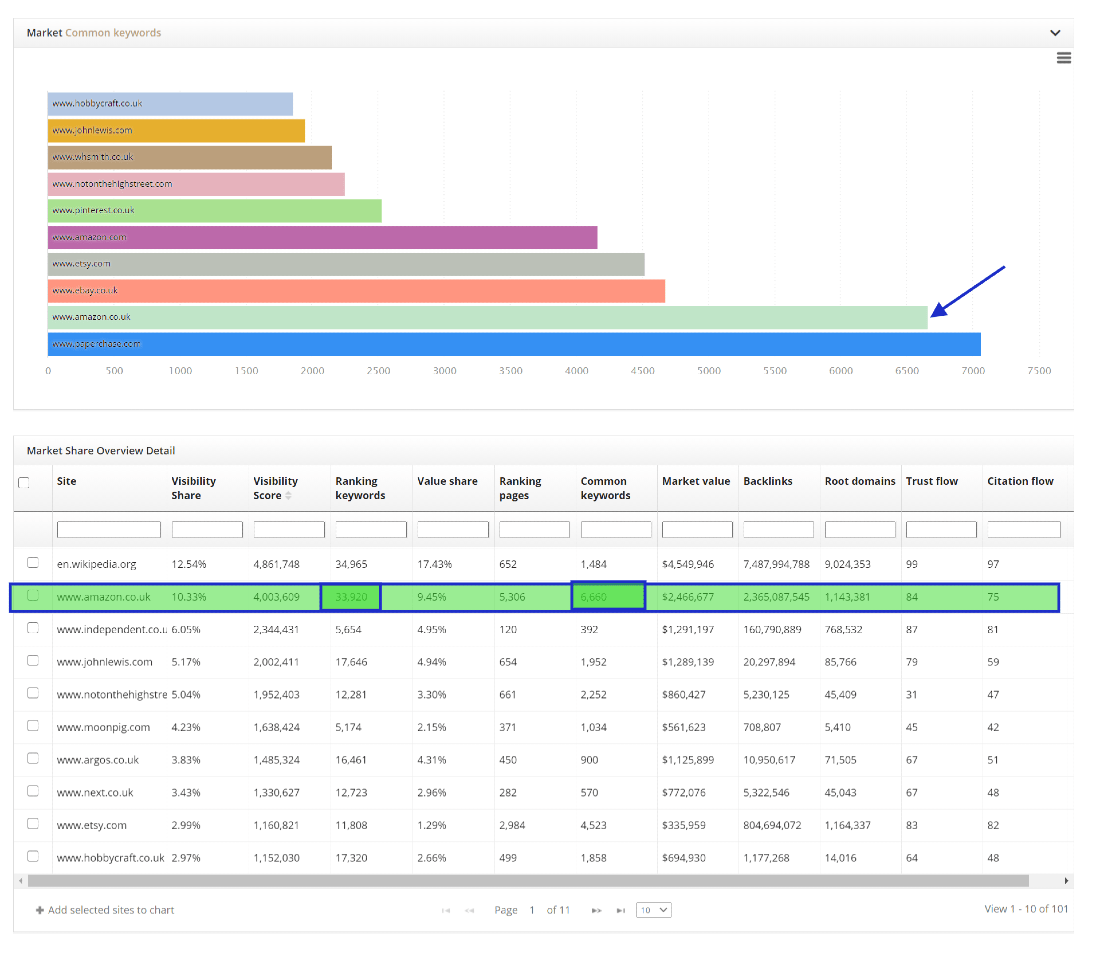
Task: Sort by the Ranking keywords column header
Action: pos(360,488)
